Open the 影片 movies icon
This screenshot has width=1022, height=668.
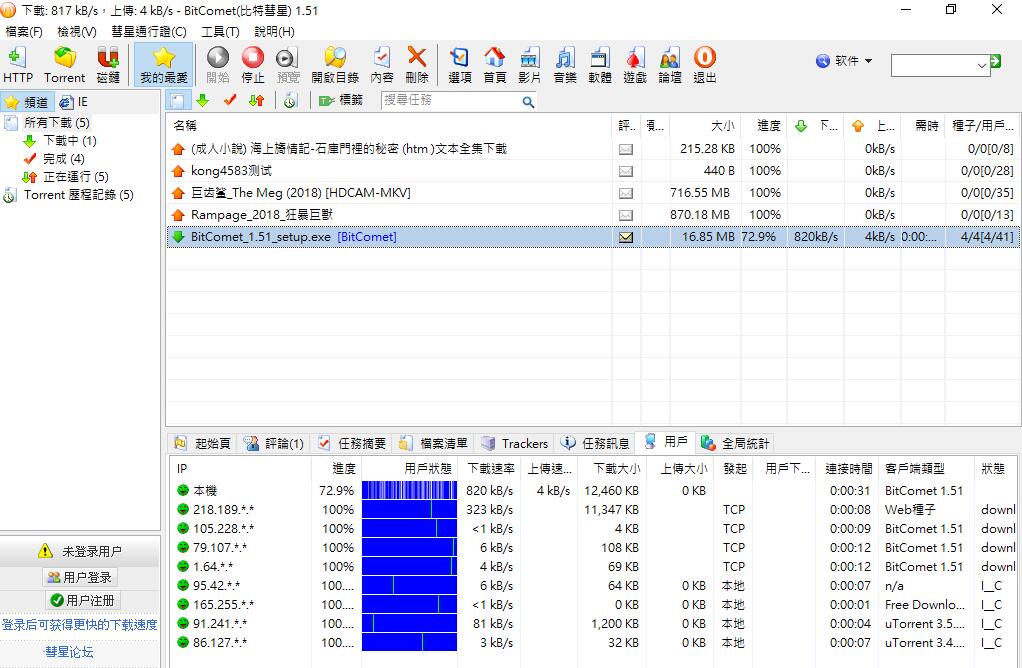(x=529, y=65)
